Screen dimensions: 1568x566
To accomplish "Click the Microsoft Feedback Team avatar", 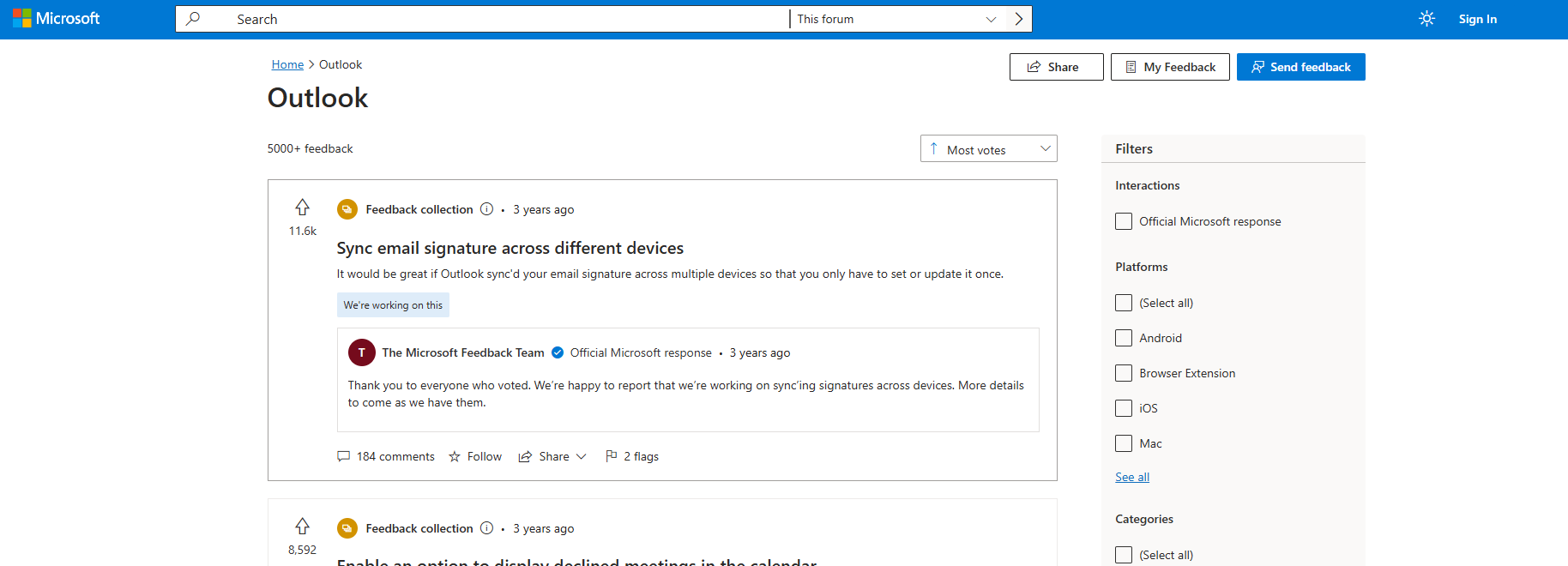I will pos(362,352).
